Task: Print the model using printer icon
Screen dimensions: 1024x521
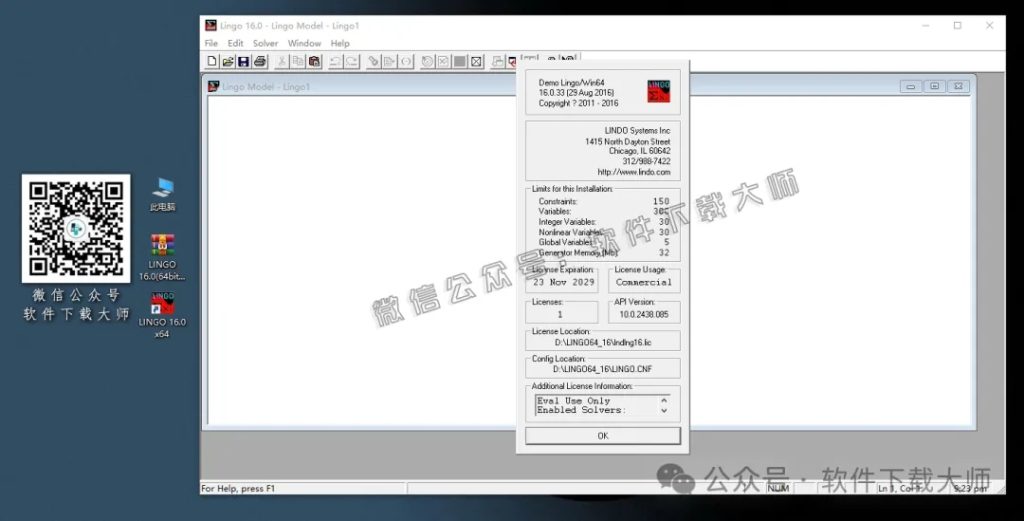Action: (260, 61)
